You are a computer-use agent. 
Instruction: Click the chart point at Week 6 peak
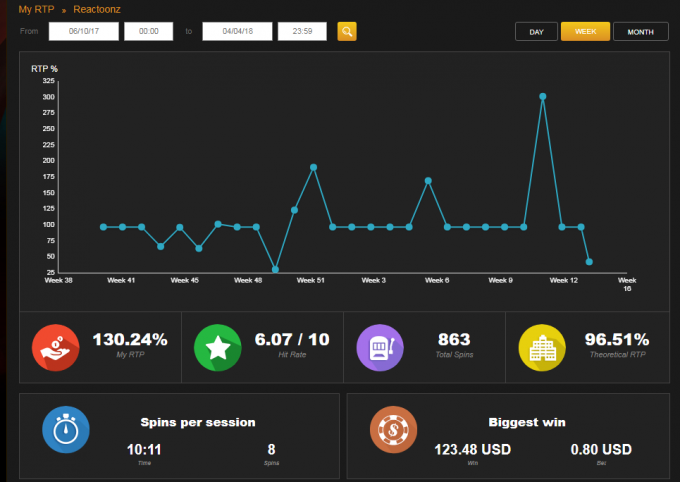pyautogui.click(x=428, y=180)
